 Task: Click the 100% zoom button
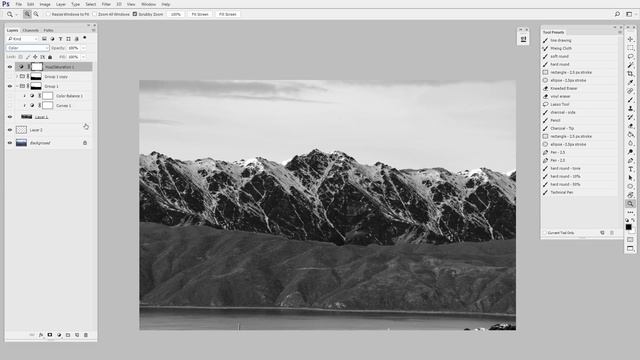[176, 14]
